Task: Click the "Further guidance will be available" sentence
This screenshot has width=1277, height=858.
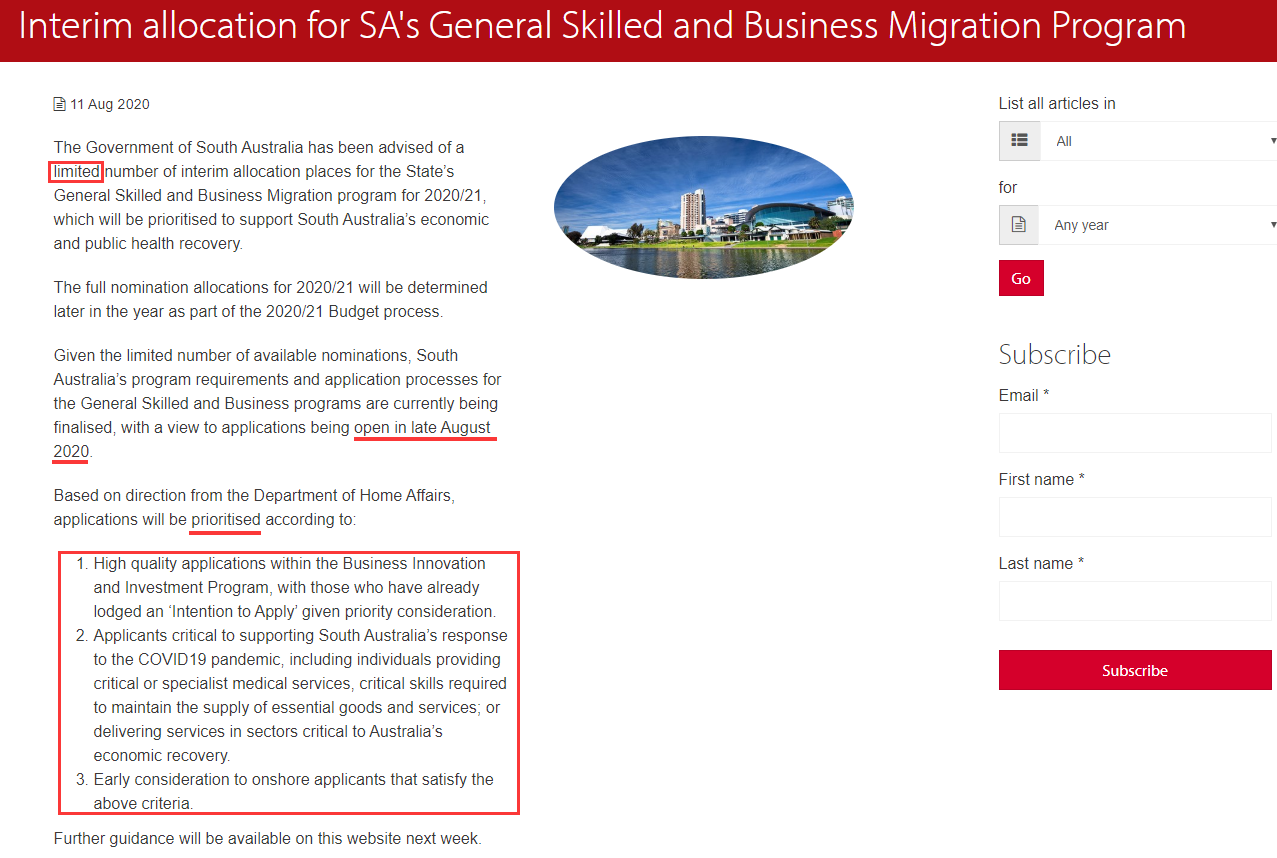Action: pyautogui.click(x=267, y=838)
